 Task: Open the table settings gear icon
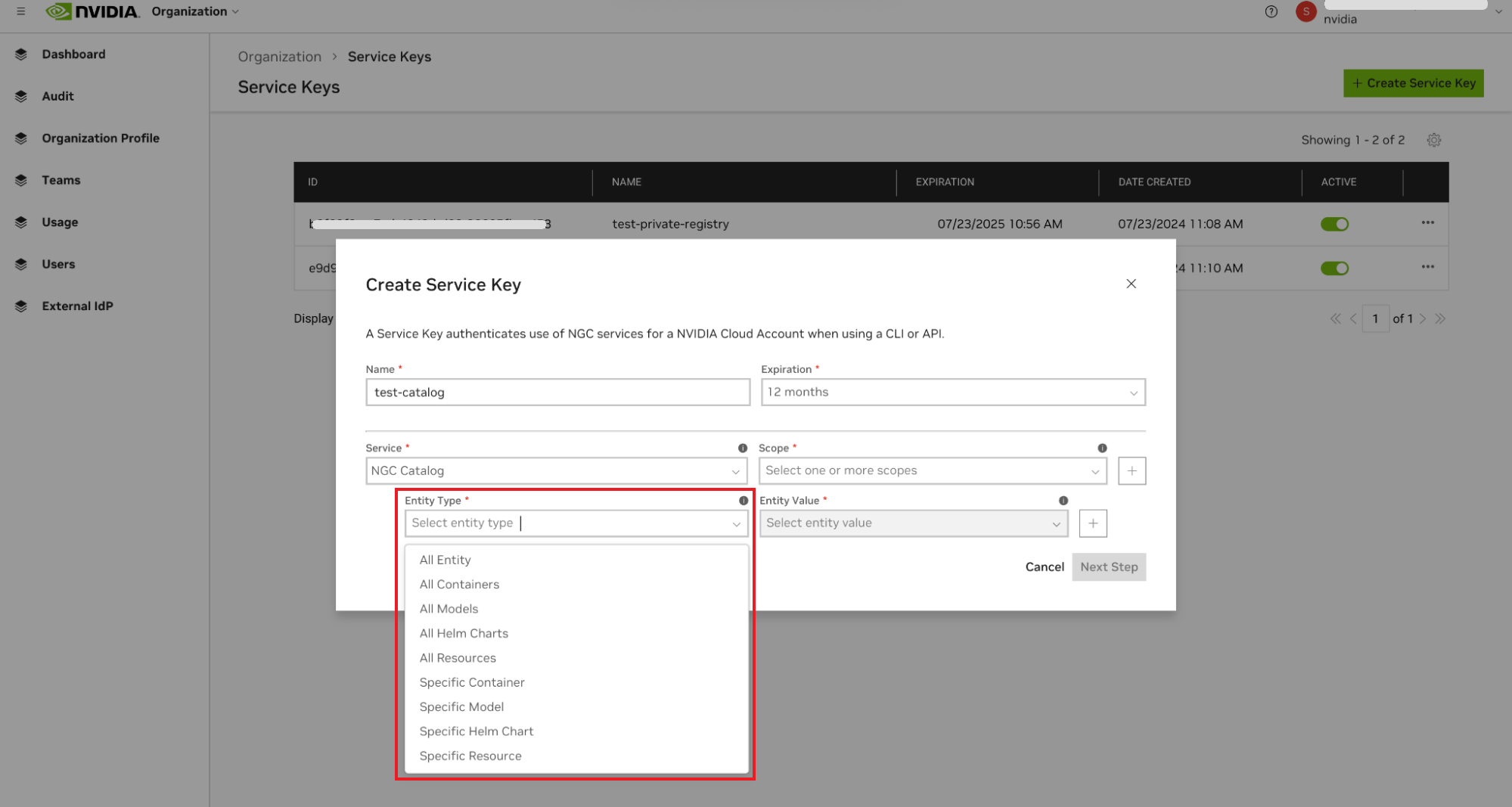pyautogui.click(x=1434, y=140)
